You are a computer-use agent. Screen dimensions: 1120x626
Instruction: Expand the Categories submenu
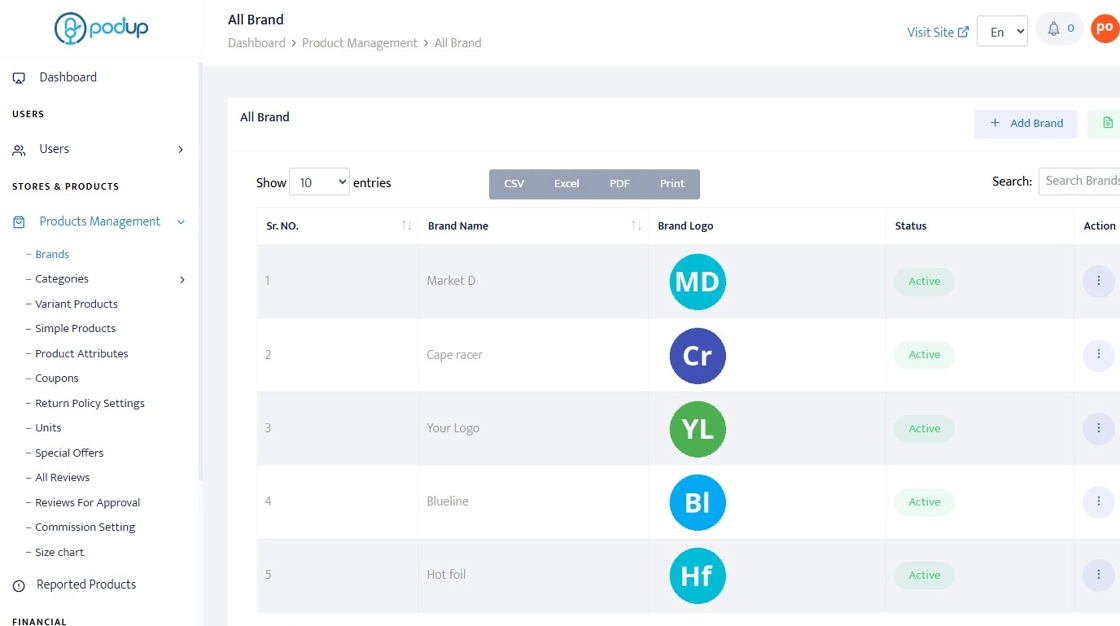(182, 280)
